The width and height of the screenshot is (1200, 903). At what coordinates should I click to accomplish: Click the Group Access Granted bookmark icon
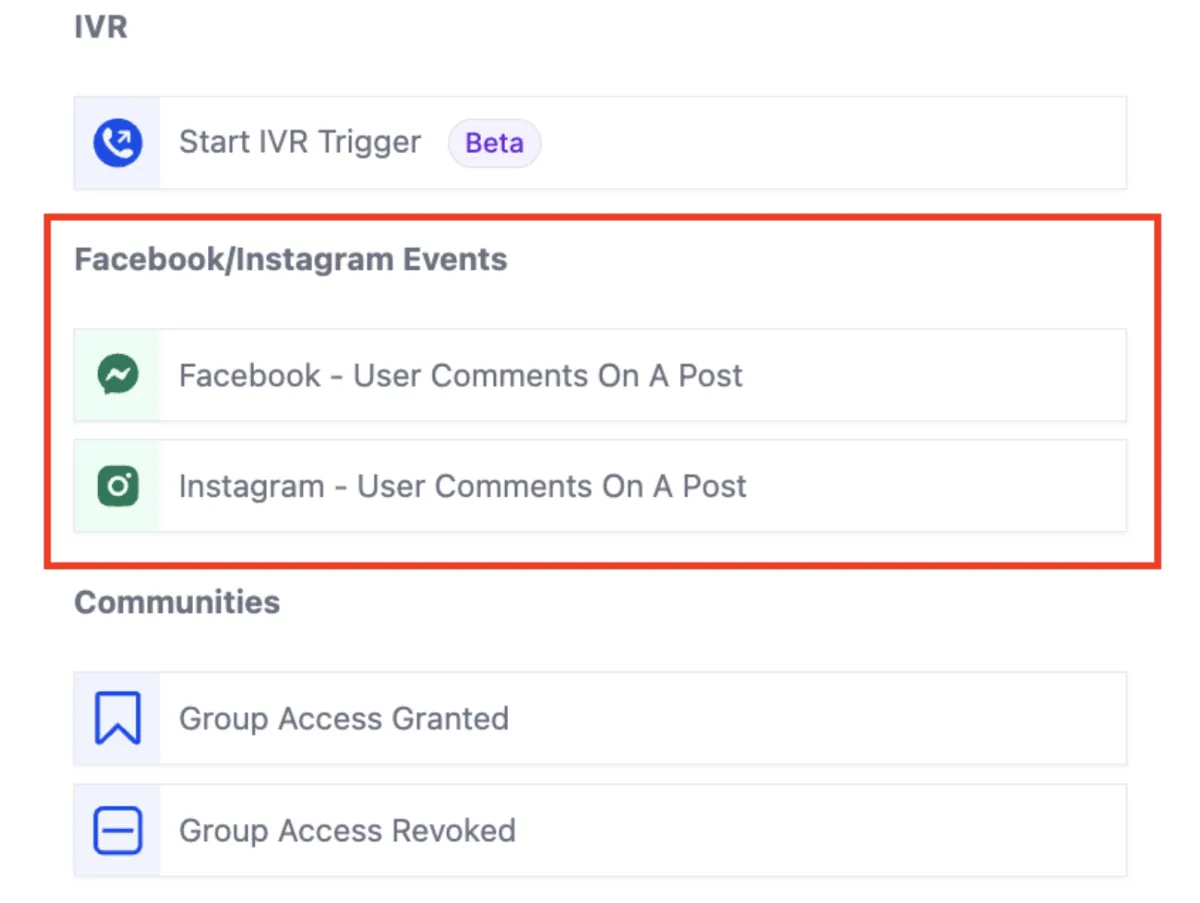point(117,719)
